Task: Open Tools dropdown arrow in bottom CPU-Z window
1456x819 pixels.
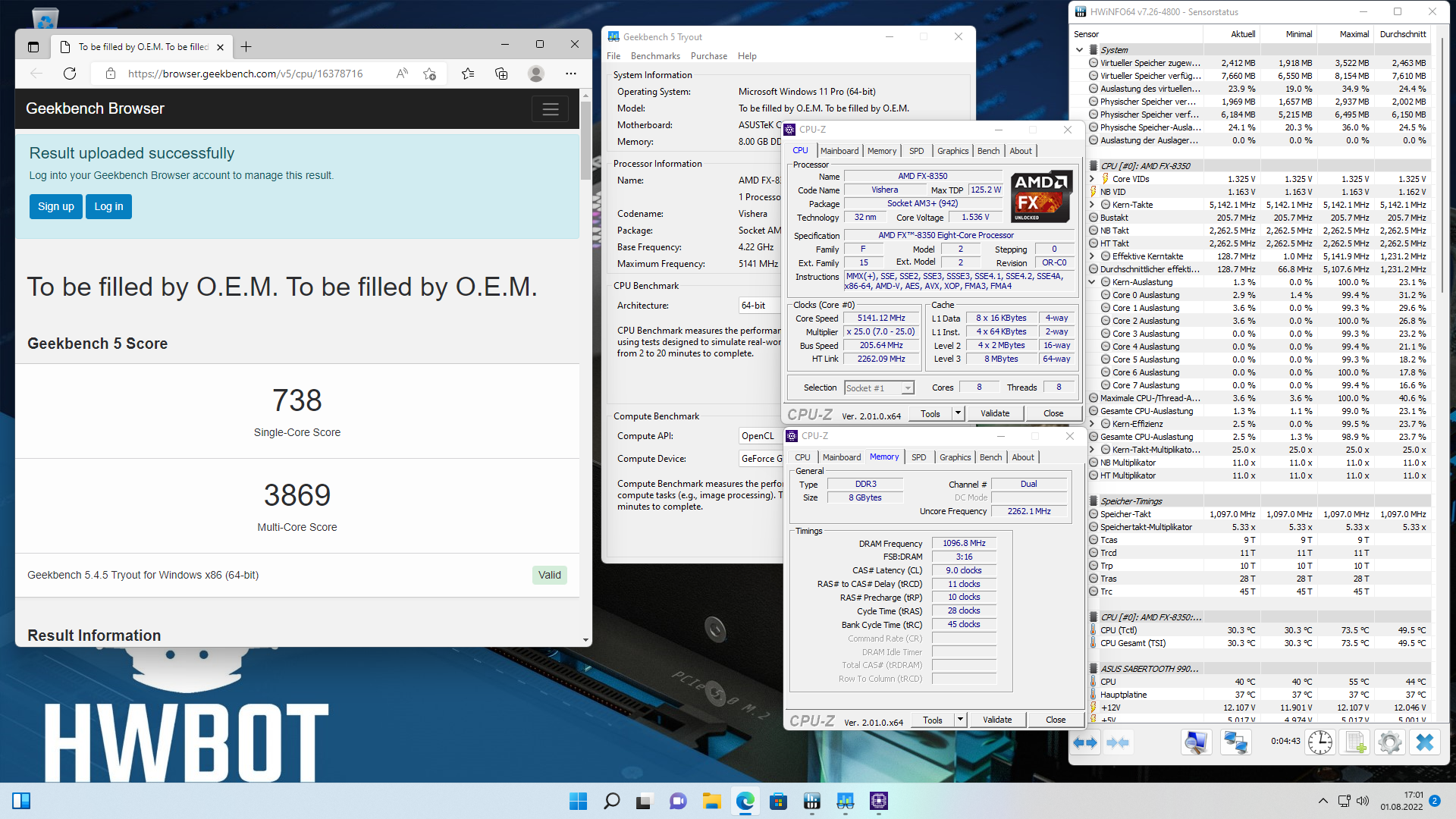Action: tap(961, 720)
